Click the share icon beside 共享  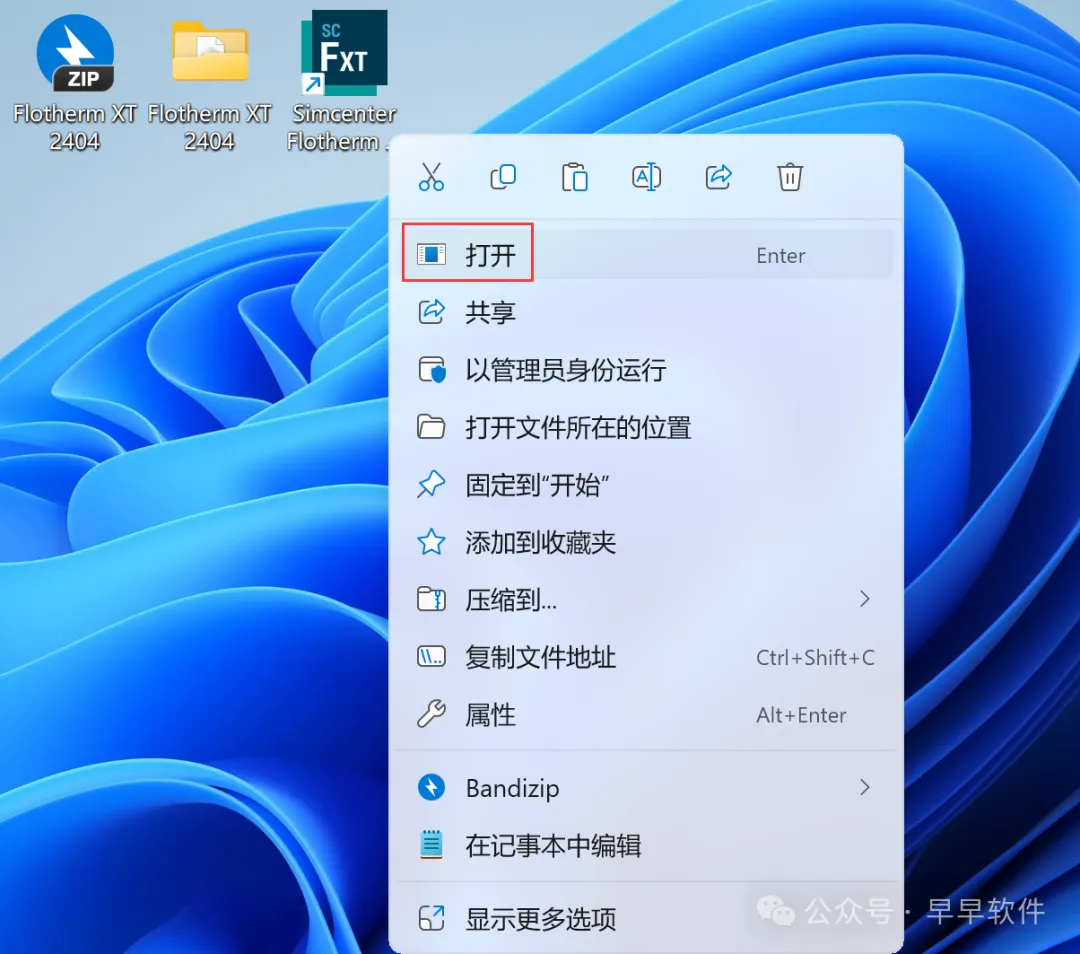(432, 312)
